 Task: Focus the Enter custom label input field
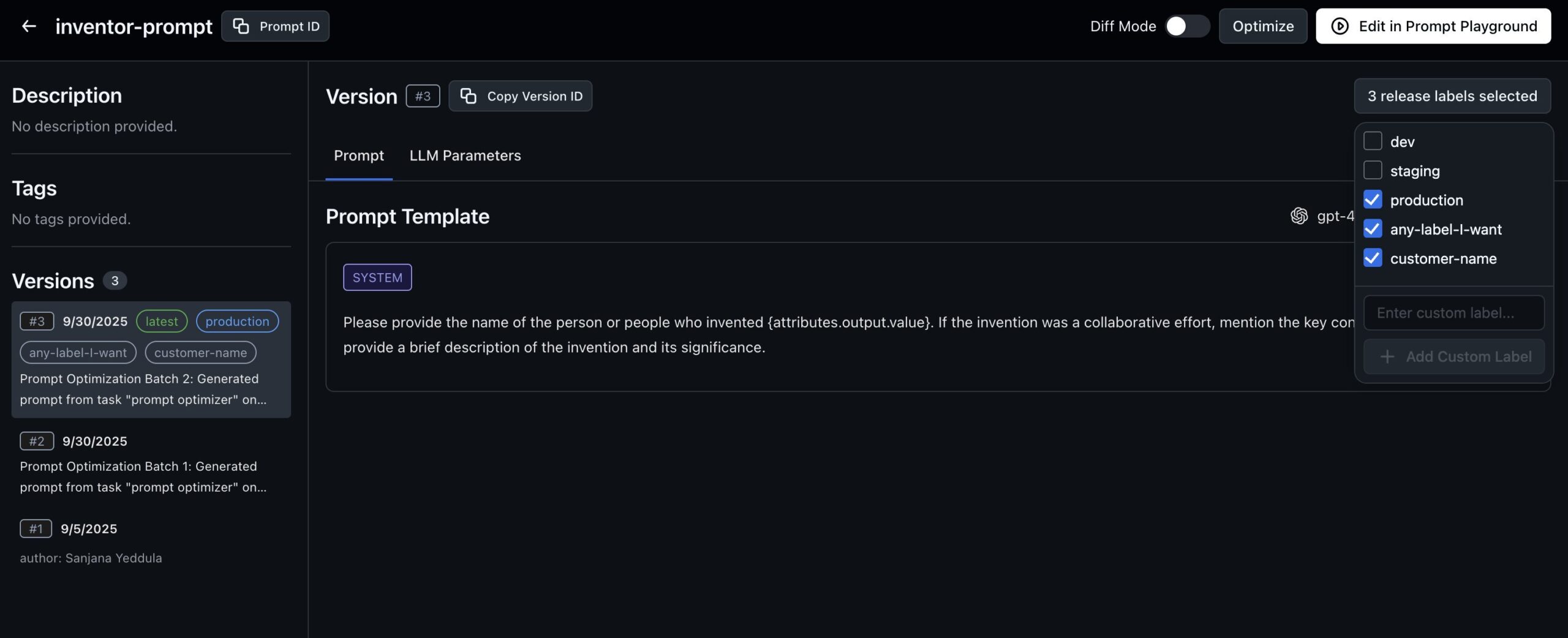1453,313
